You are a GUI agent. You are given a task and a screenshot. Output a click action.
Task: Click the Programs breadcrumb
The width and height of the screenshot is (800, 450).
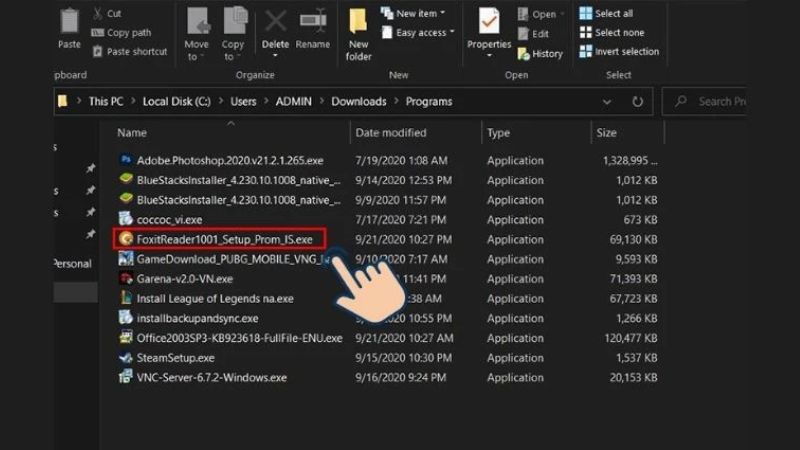point(429,102)
